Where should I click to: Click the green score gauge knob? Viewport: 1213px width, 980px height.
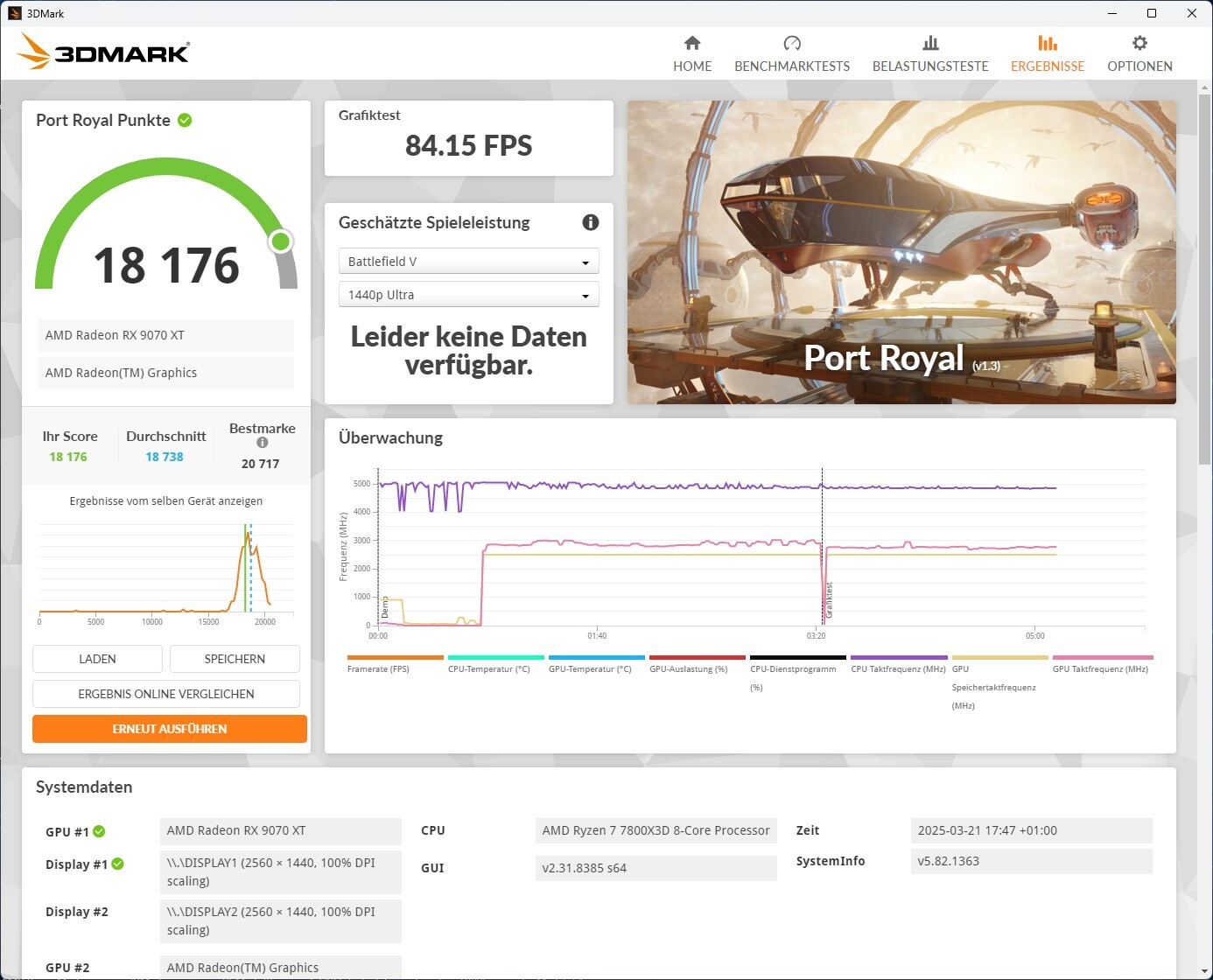click(281, 241)
